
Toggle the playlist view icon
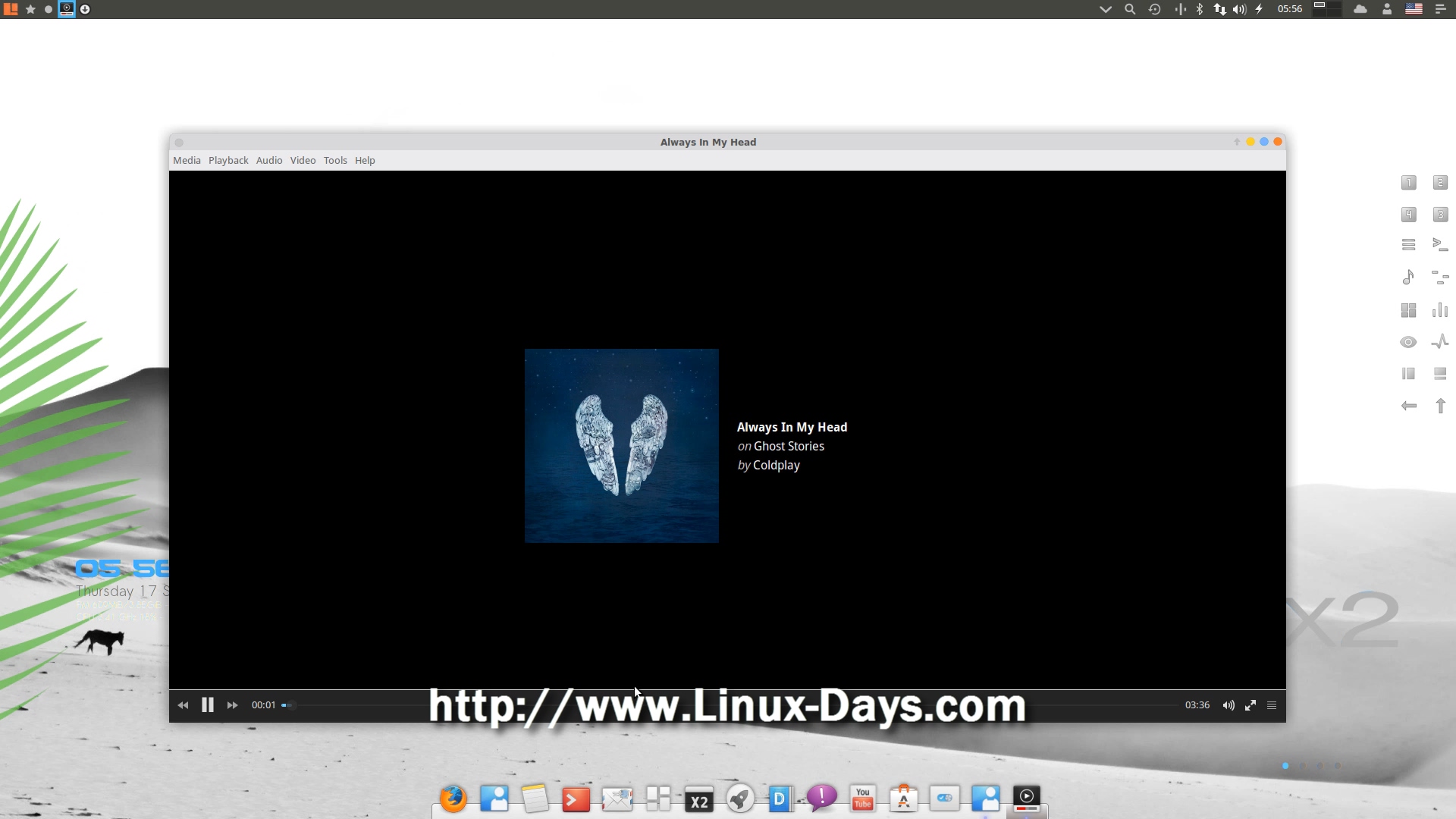[x=1272, y=705]
